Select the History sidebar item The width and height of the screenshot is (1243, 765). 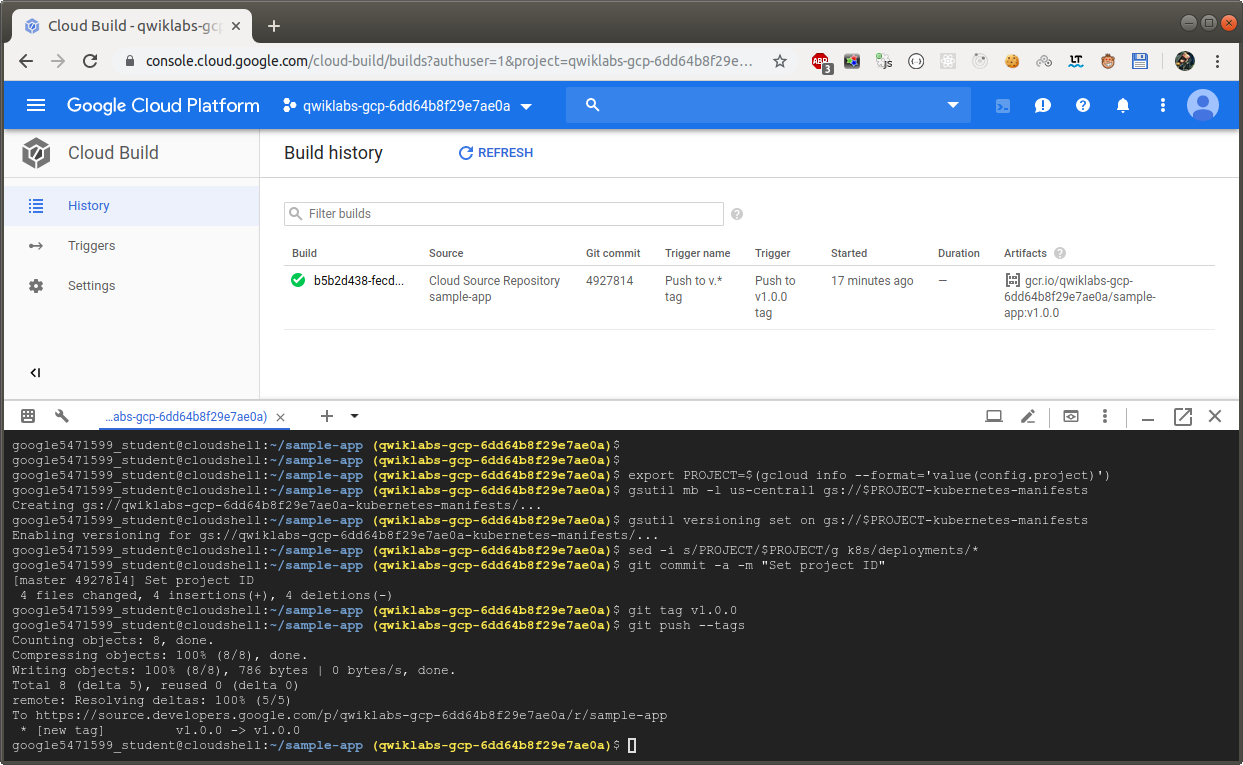(132, 206)
